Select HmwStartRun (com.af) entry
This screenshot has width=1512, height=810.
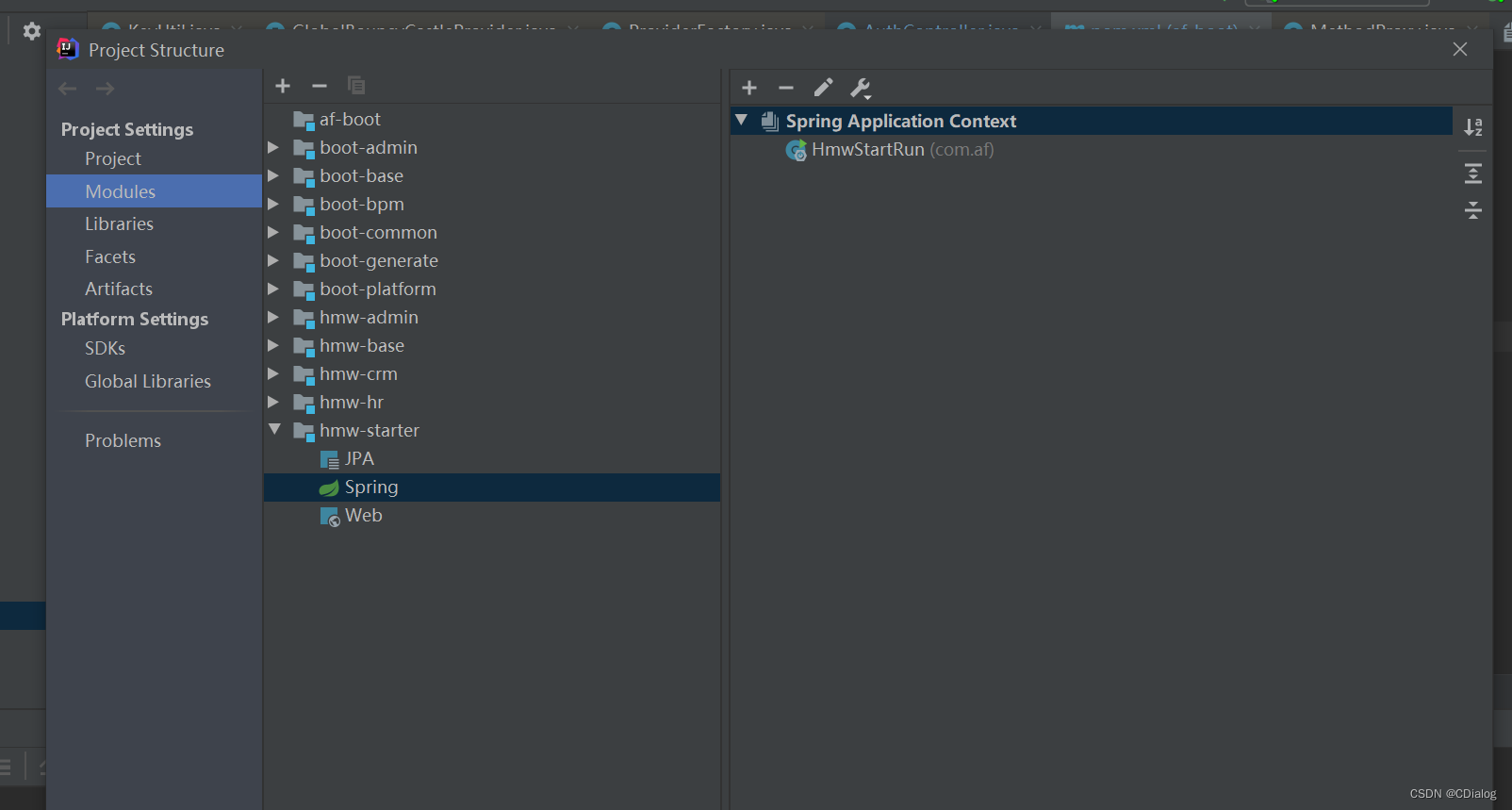point(903,149)
